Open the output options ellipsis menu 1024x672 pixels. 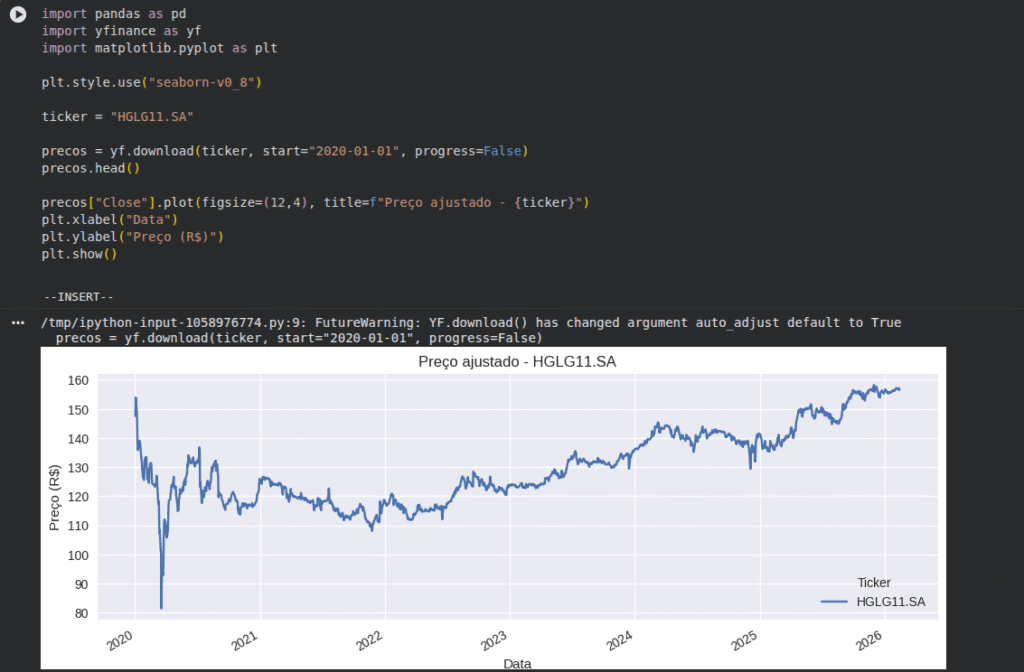click(x=17, y=323)
